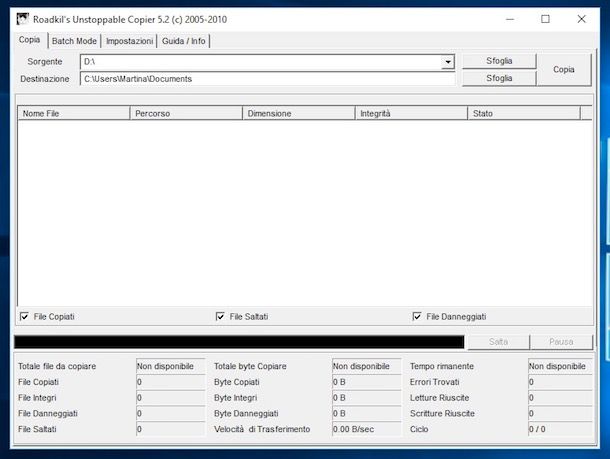Image resolution: width=610 pixels, height=459 pixels.
Task: Sort by Percorso column header
Action: pos(186,113)
